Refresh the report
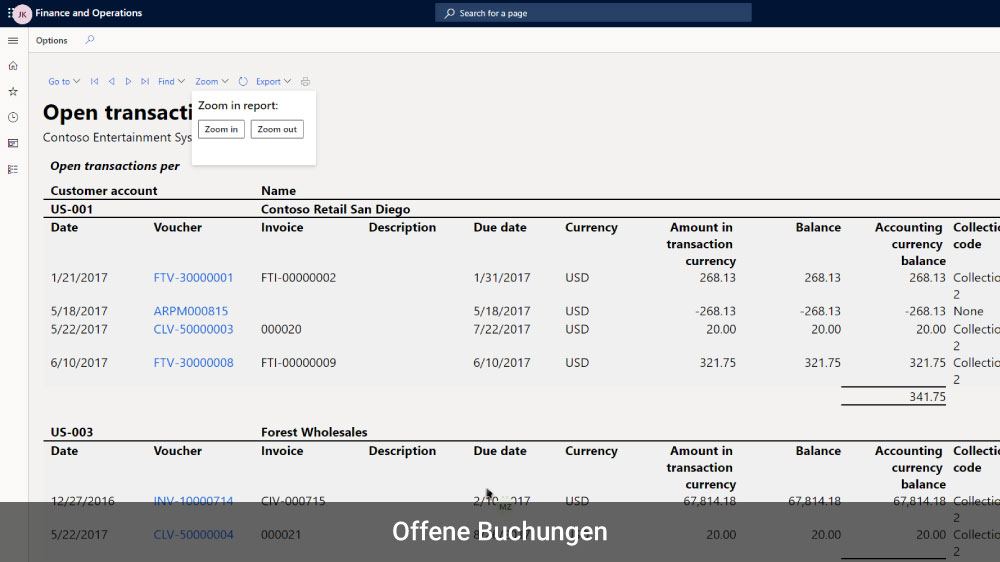The height and width of the screenshot is (562, 1000). (243, 82)
